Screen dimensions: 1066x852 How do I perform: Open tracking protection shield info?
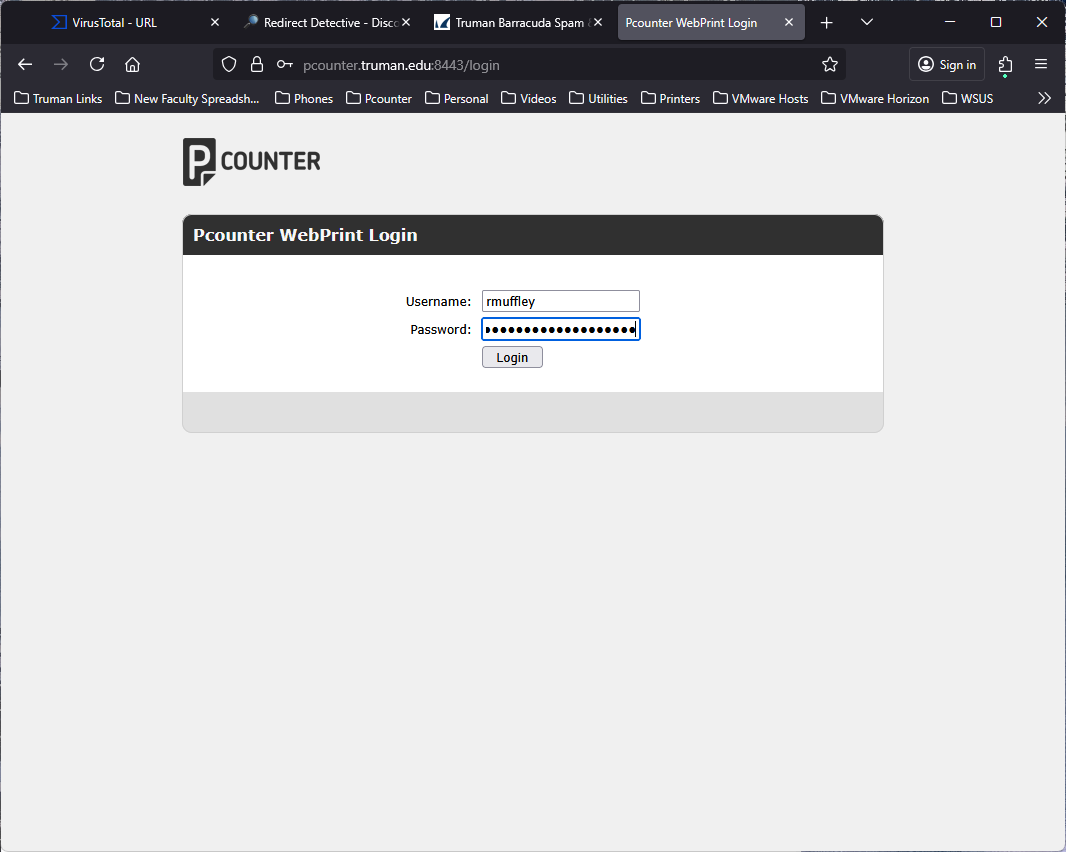click(x=229, y=65)
